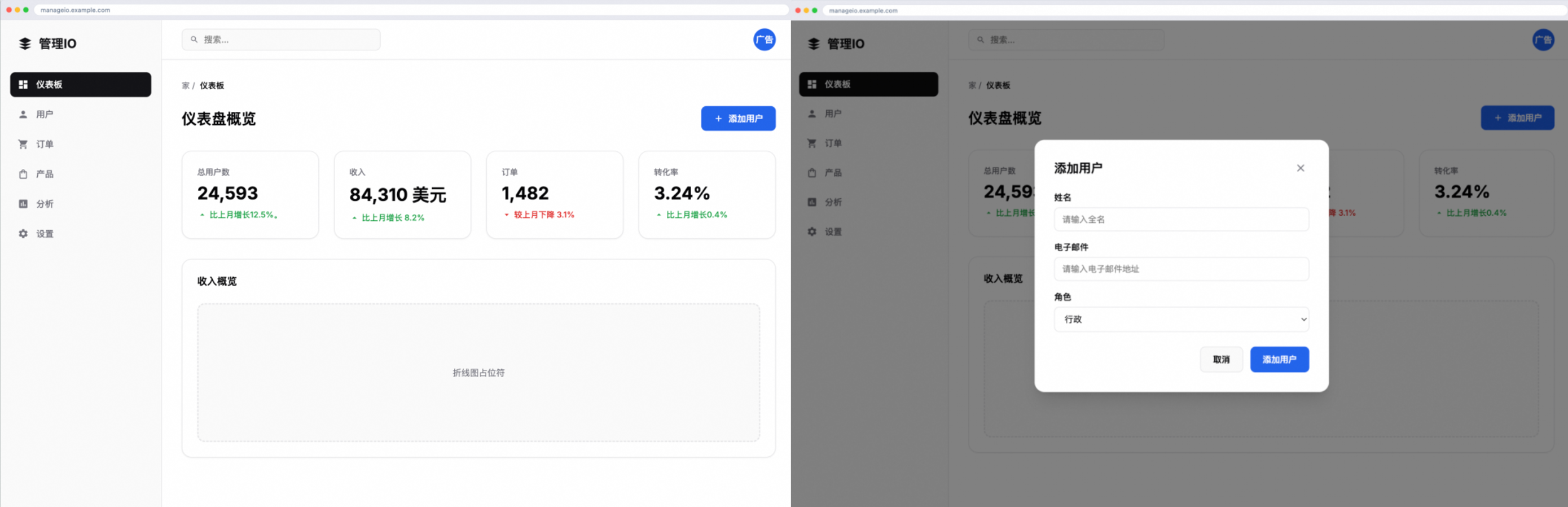Open the 广告 avatar in left window
1568x507 pixels.
764,40
